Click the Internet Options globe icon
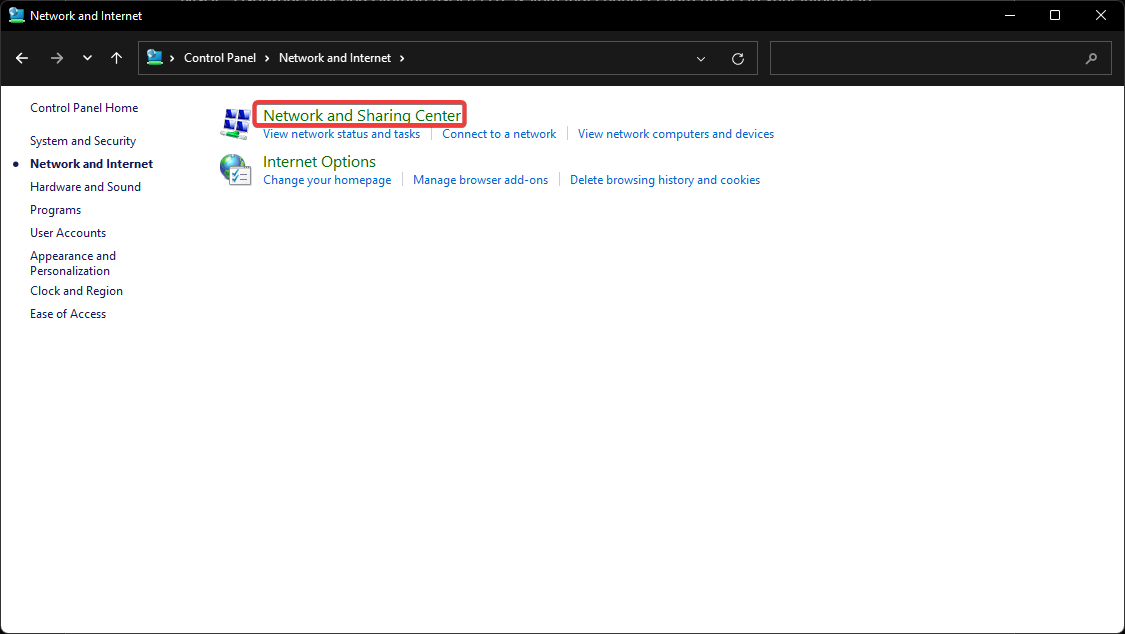 point(236,169)
